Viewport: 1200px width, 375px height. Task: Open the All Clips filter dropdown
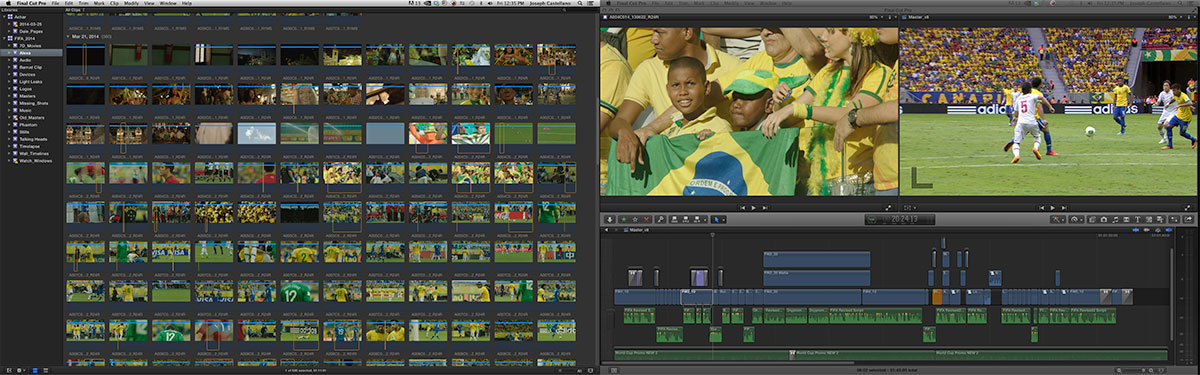coord(75,10)
